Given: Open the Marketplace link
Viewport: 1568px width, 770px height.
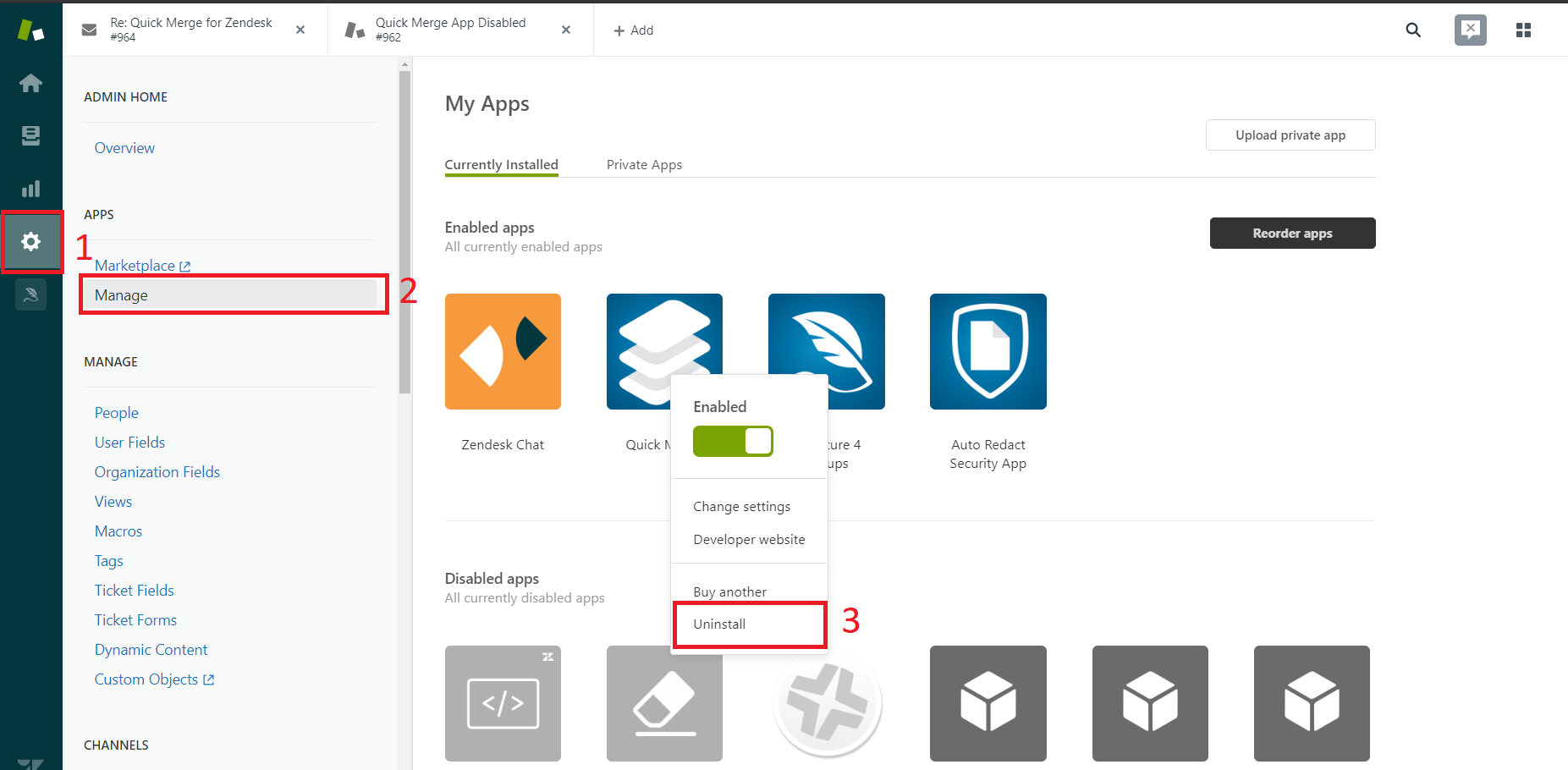Looking at the screenshot, I should tap(142, 266).
